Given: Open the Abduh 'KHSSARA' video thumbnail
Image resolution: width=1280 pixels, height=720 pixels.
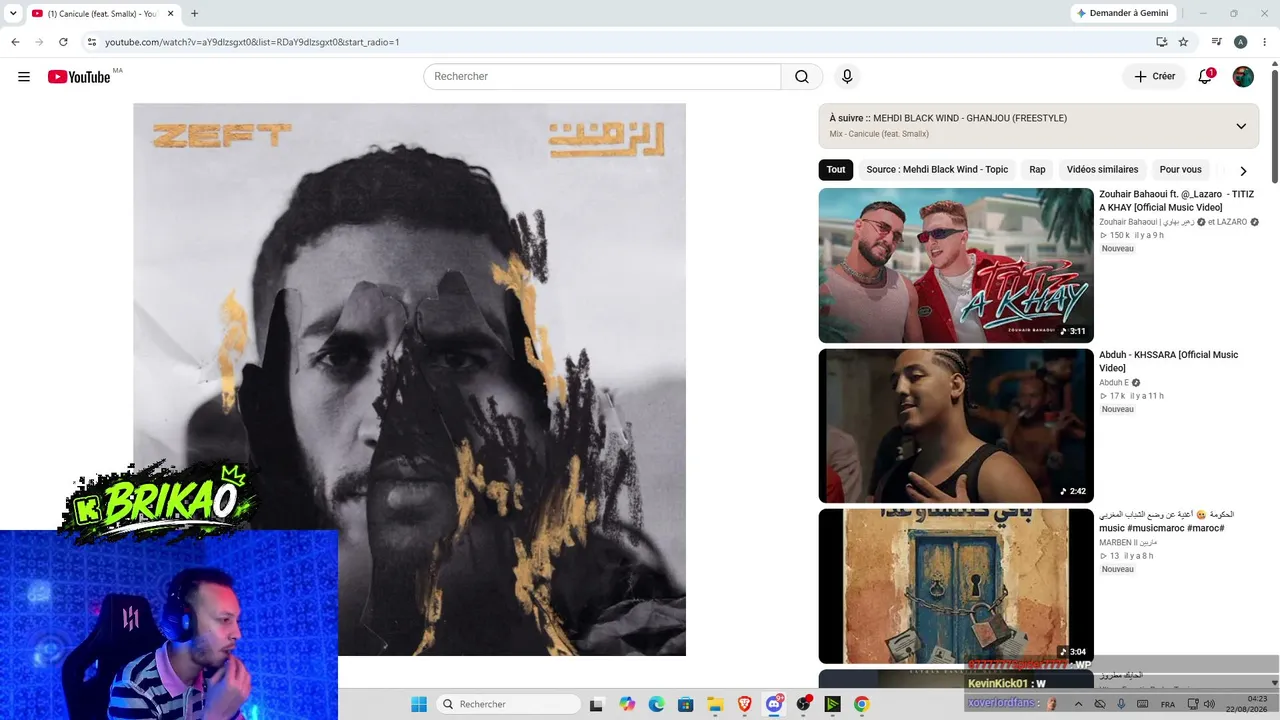Looking at the screenshot, I should [956, 426].
